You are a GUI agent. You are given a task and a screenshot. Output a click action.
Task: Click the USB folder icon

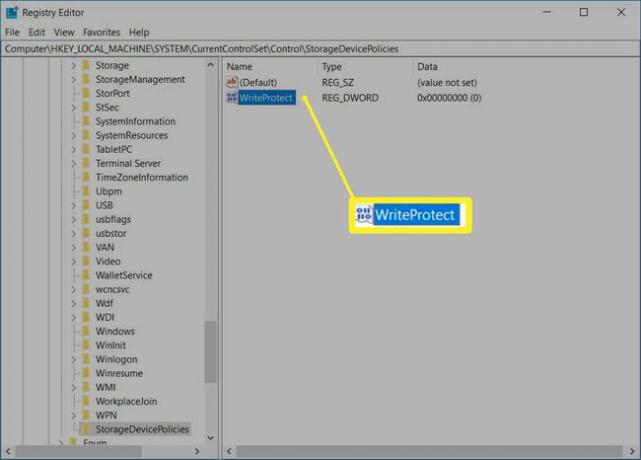86,205
